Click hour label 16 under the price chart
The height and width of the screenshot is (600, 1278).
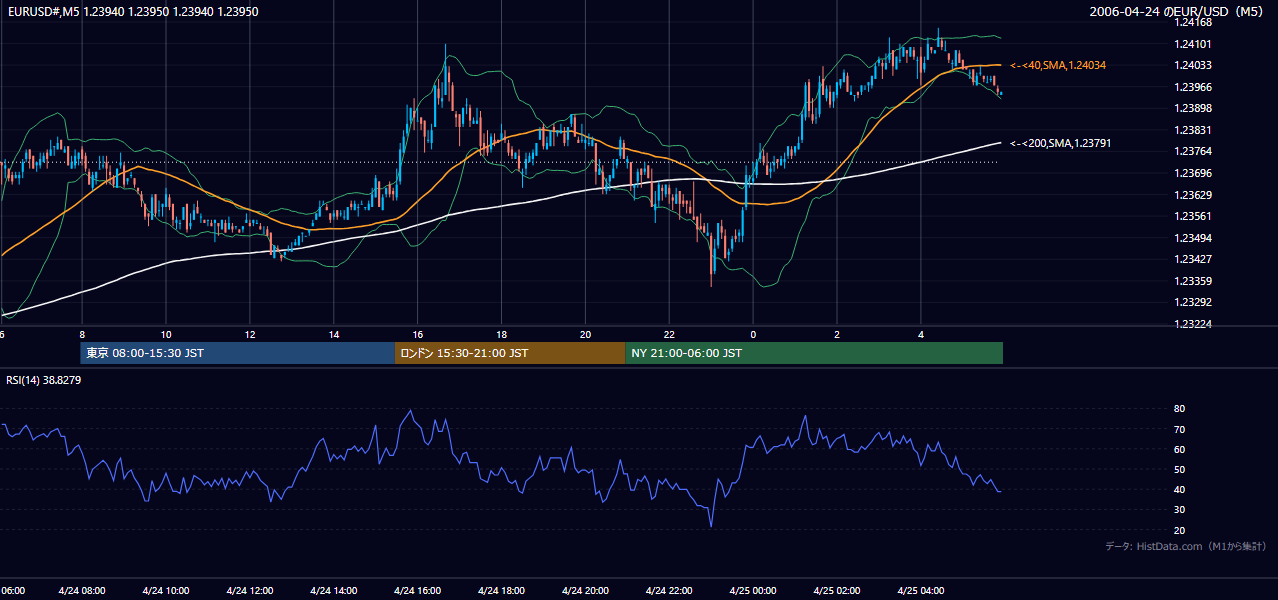coord(418,335)
